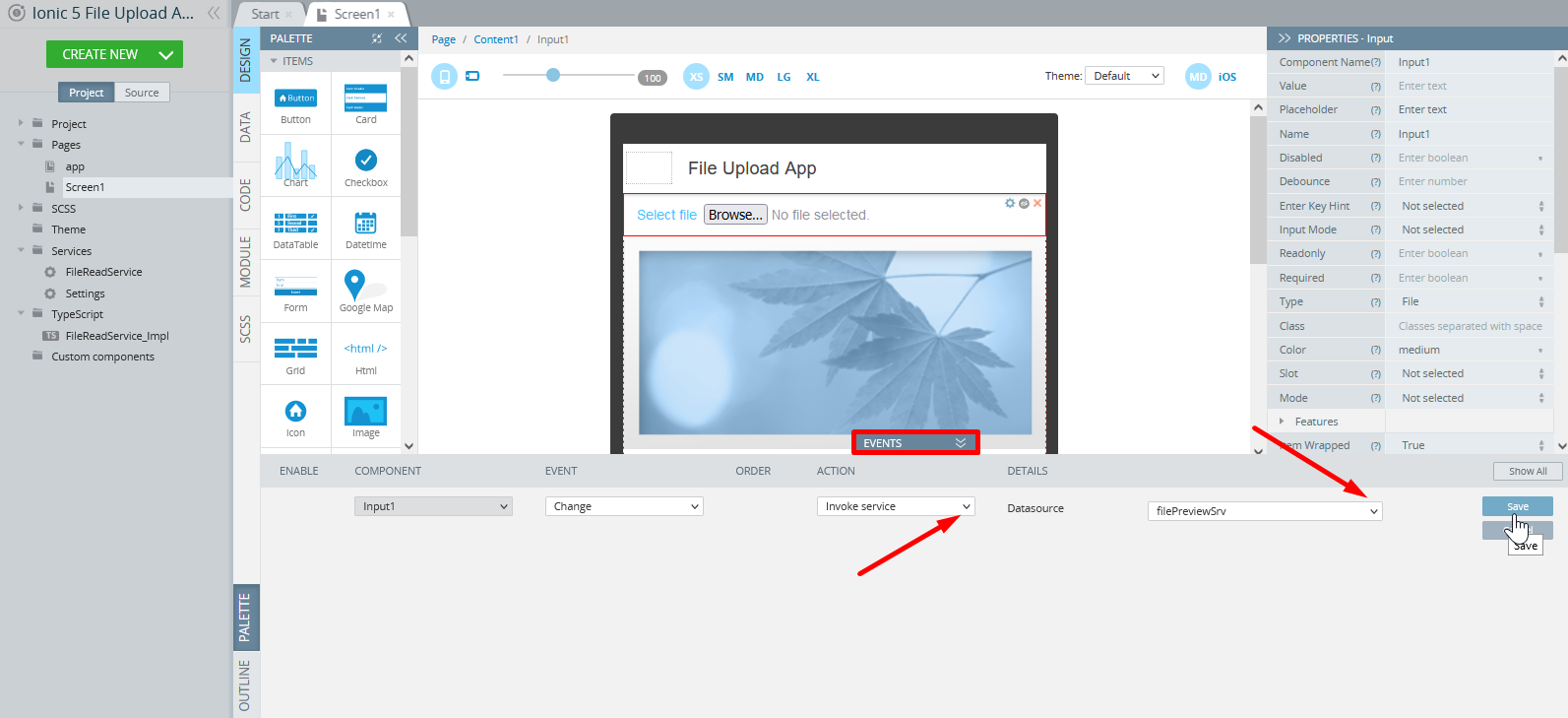1568x718 pixels.
Task: Open the Invoke service action dropdown
Action: click(x=896, y=506)
